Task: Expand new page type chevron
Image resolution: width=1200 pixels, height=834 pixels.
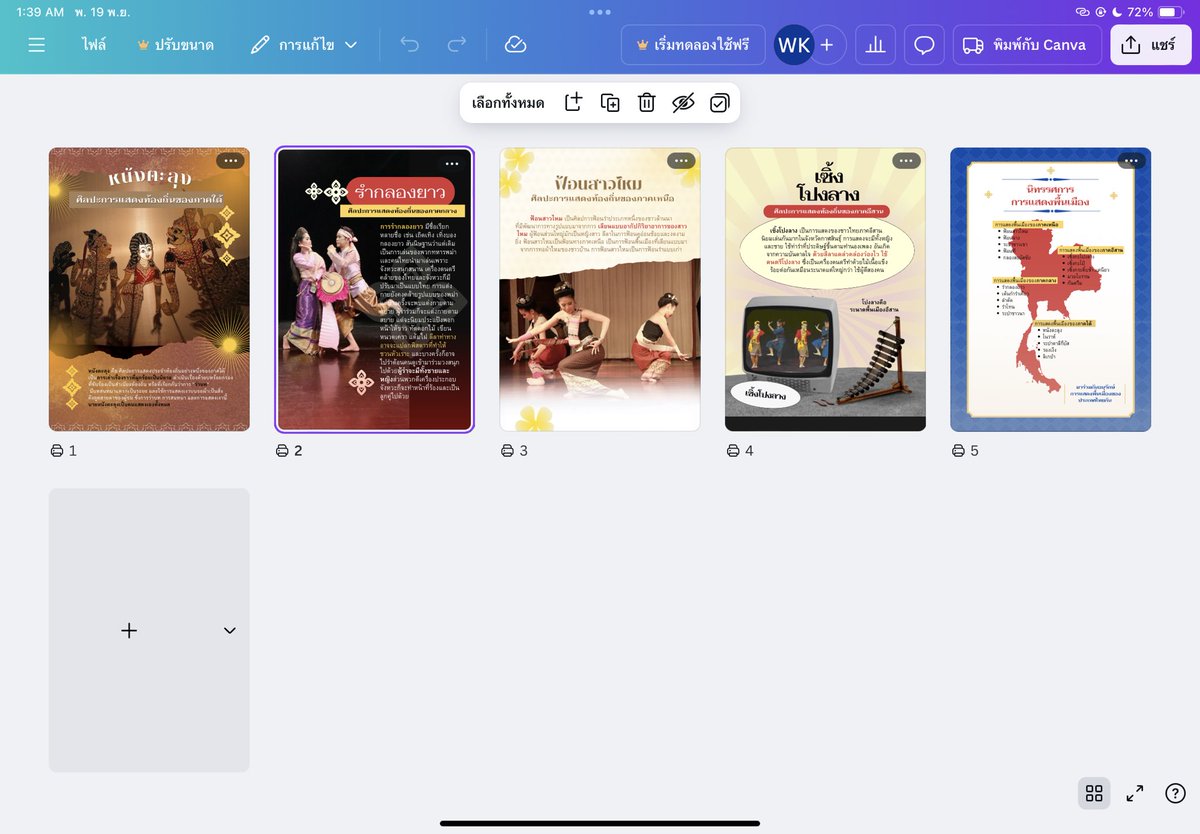Action: click(230, 630)
